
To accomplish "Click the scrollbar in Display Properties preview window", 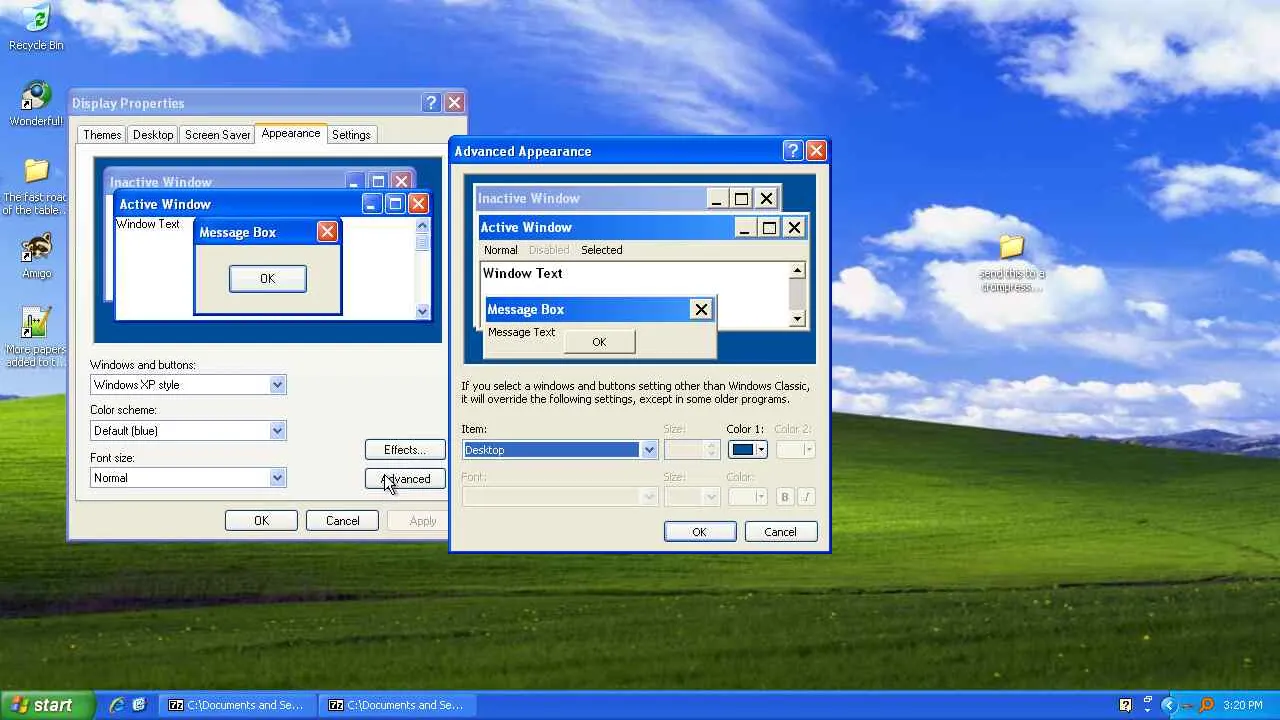I will click(x=422, y=269).
